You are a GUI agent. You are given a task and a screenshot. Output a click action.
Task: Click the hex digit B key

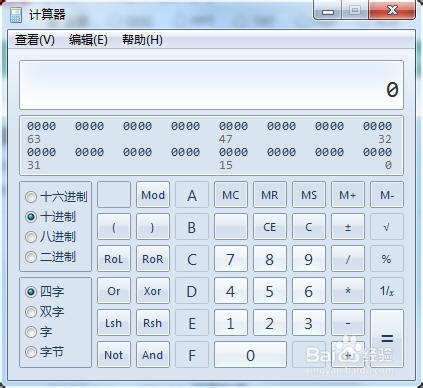(x=192, y=227)
